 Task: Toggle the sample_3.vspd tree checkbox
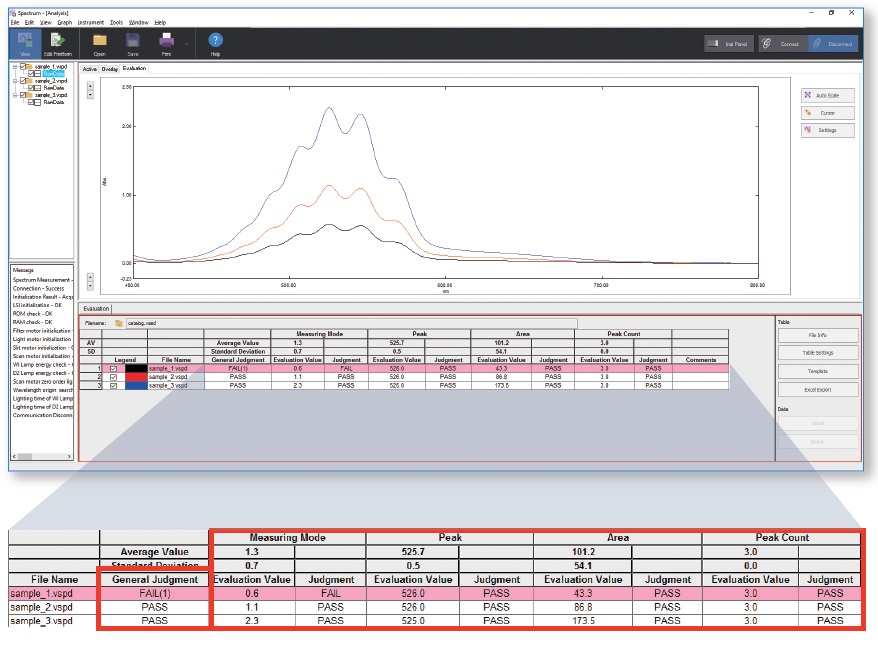coord(21,95)
